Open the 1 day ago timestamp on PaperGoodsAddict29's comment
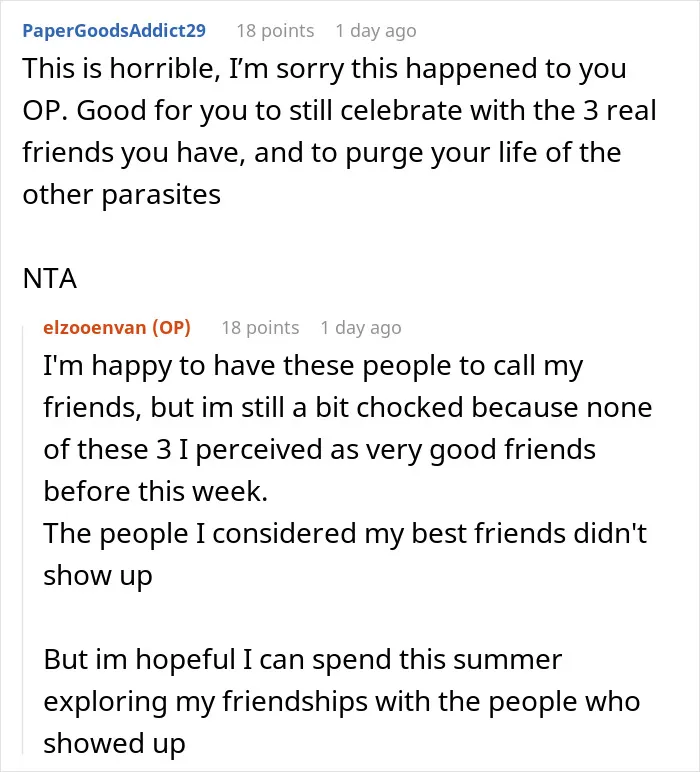This screenshot has height=772, width=700. pos(376,31)
